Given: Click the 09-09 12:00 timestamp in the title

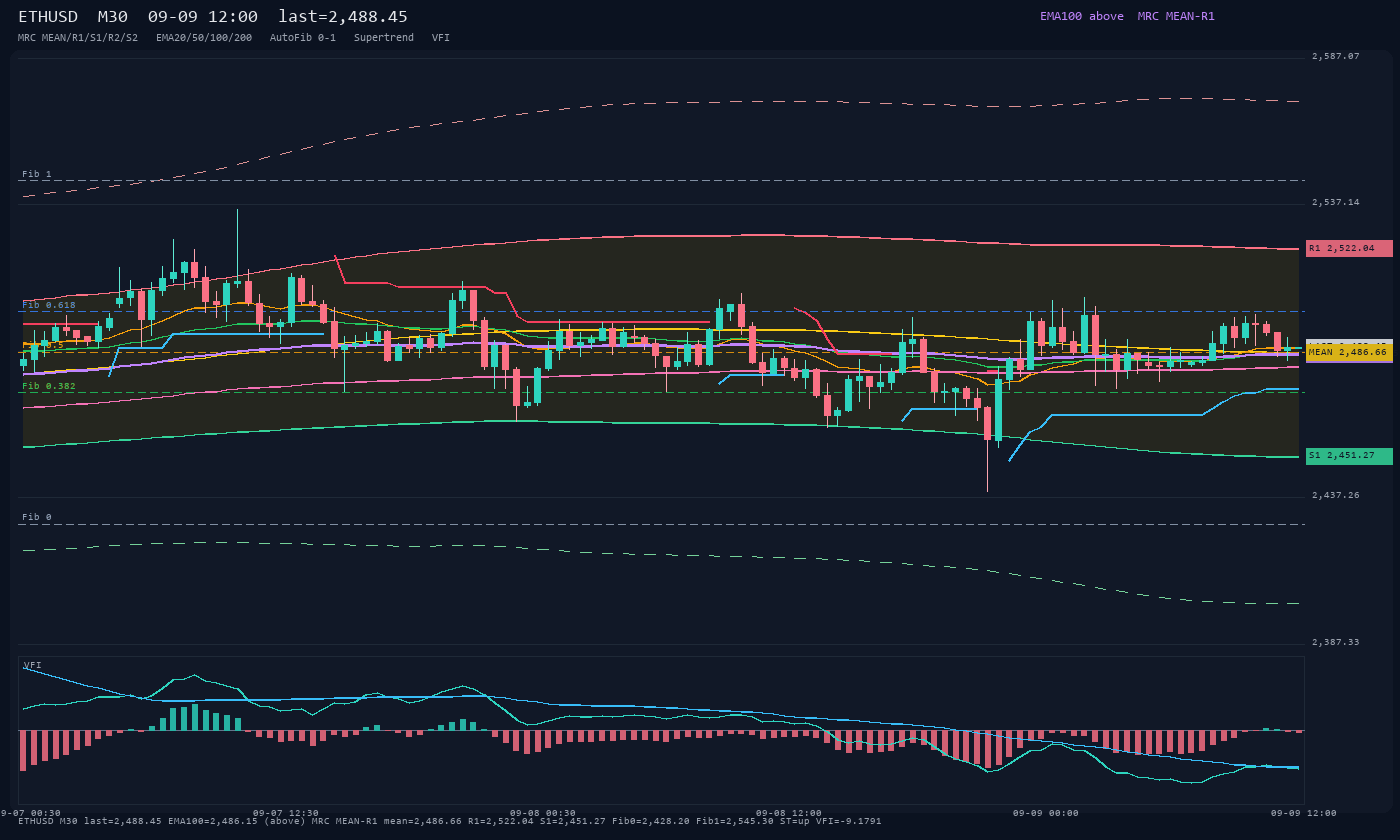Looking at the screenshot, I should click(x=202, y=17).
